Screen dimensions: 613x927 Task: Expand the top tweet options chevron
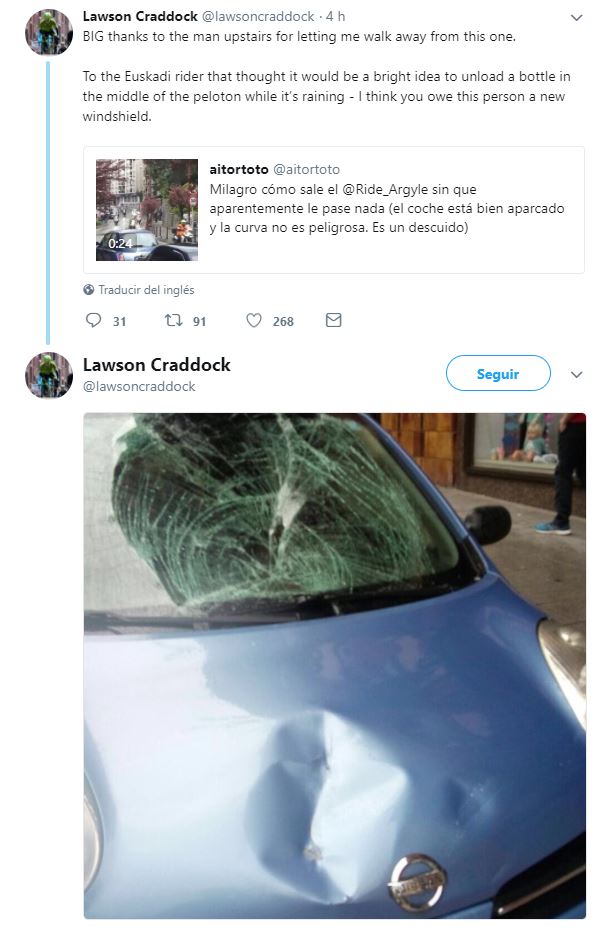576,18
